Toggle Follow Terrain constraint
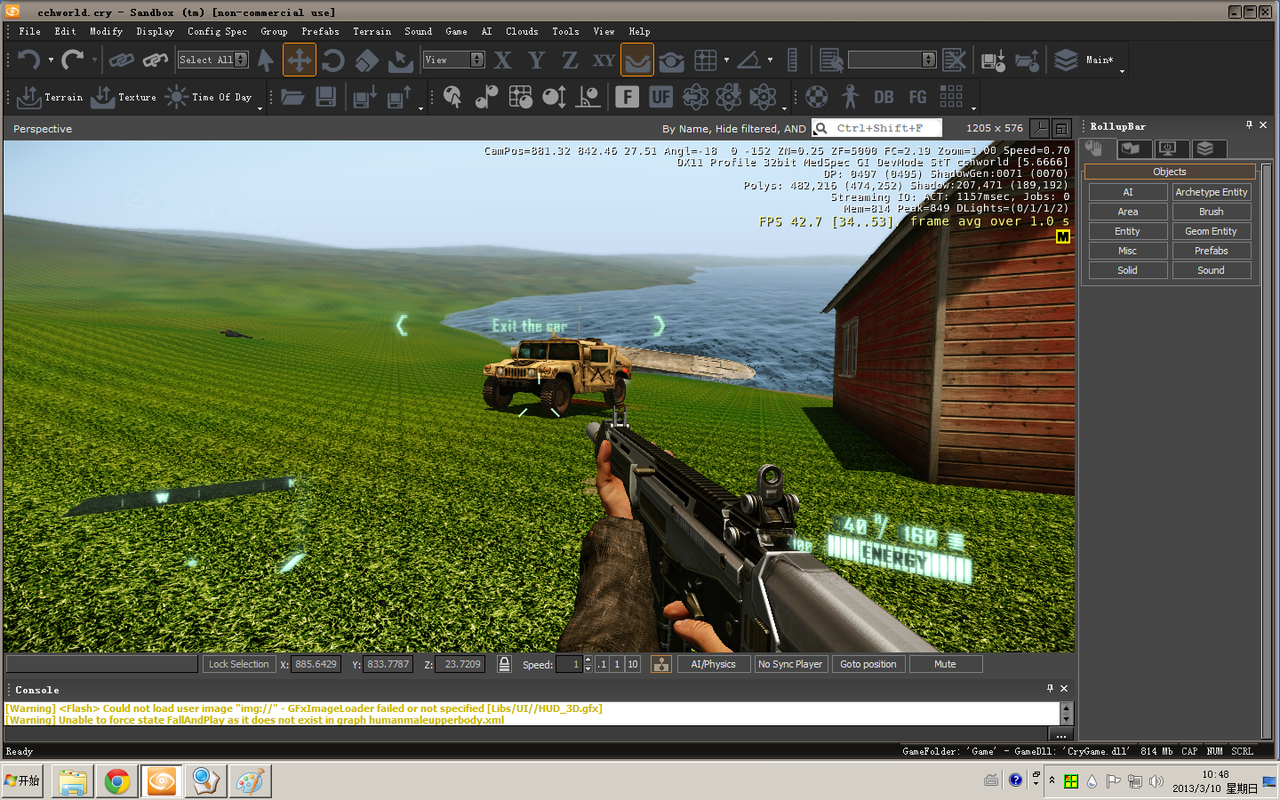Screen dimensions: 1280x800 (x=637, y=60)
